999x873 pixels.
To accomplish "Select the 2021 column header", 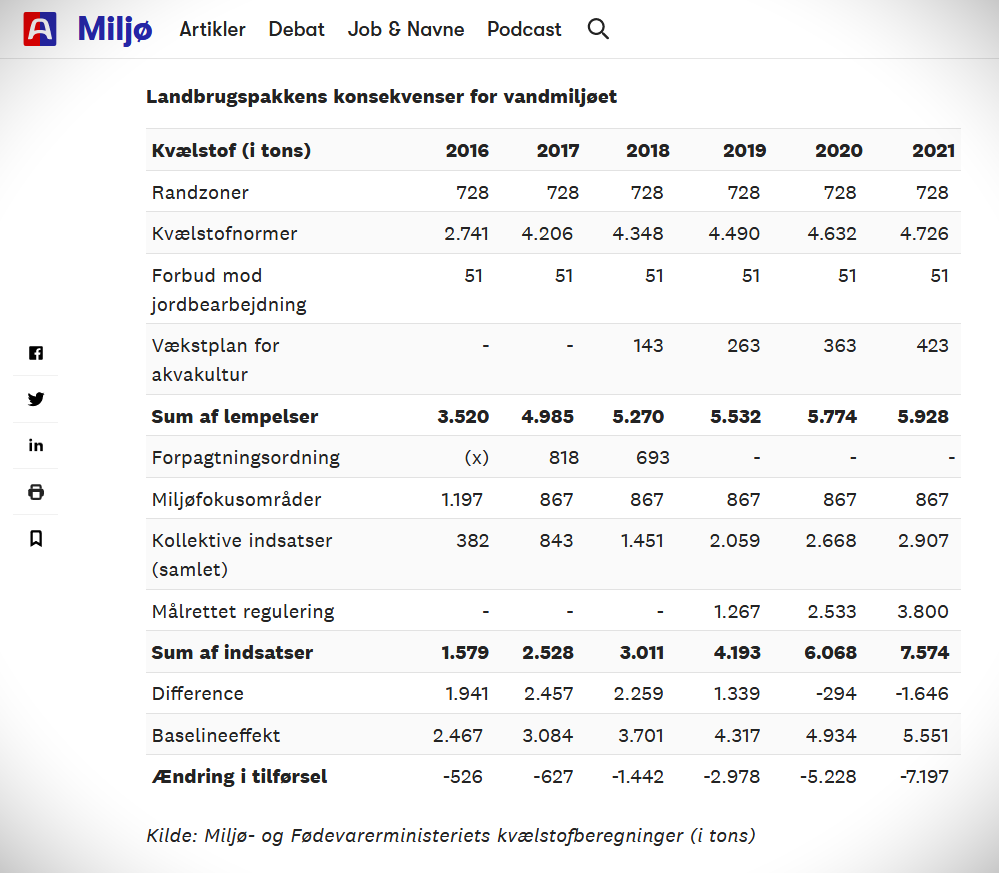I will (932, 151).
